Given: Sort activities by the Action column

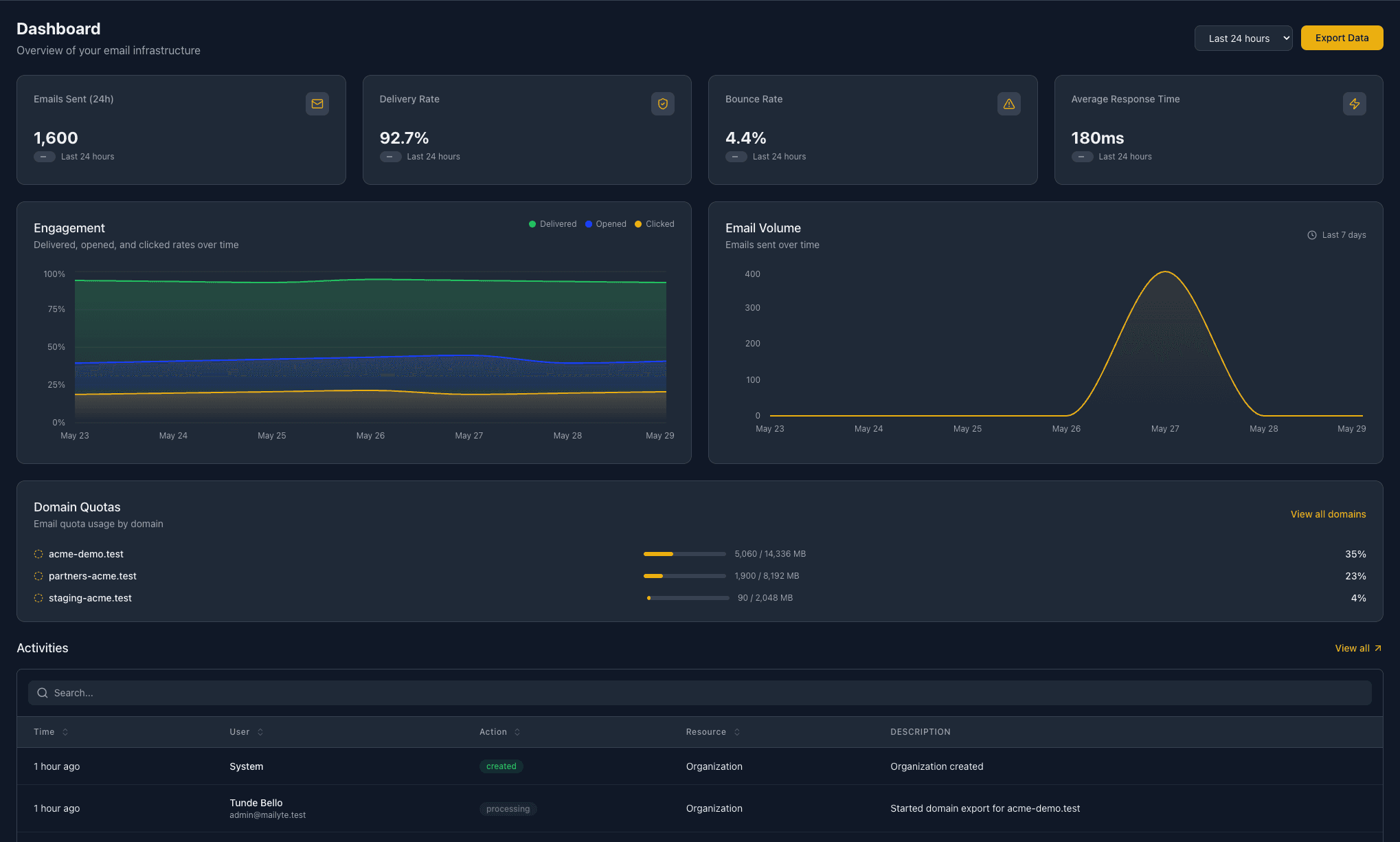Looking at the screenshot, I should [500, 732].
